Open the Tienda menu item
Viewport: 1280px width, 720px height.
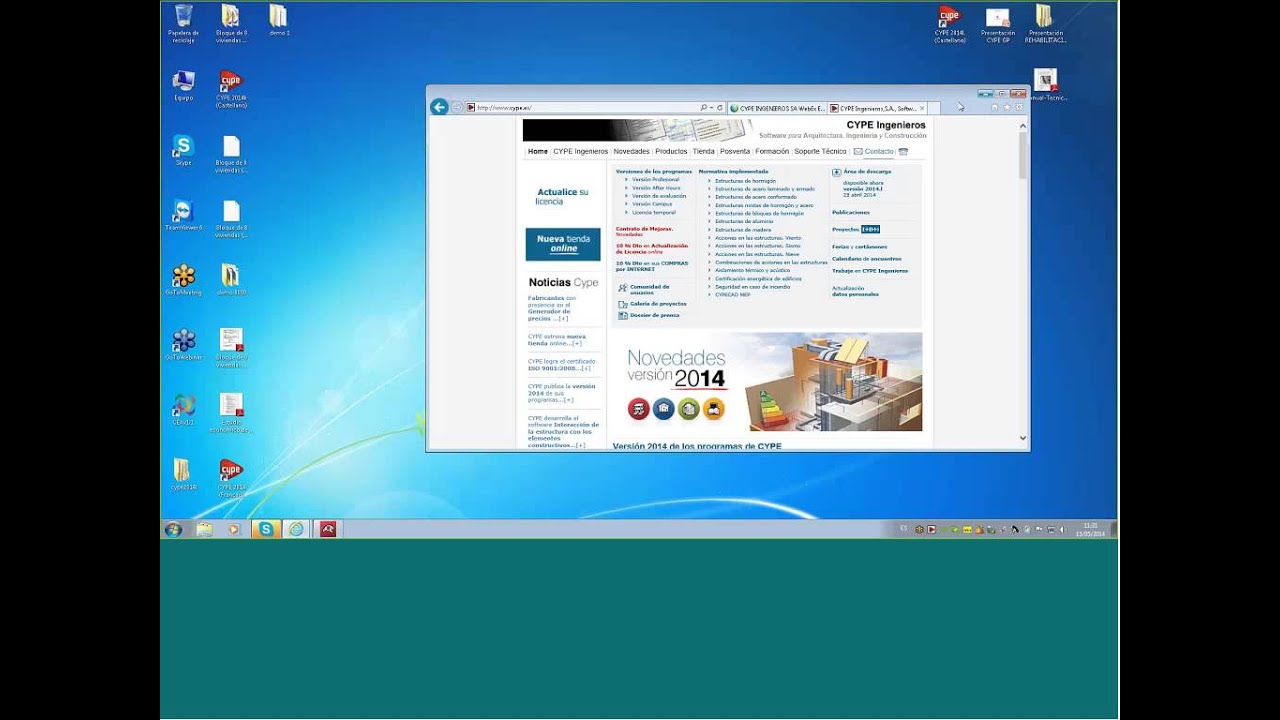pyautogui.click(x=704, y=152)
